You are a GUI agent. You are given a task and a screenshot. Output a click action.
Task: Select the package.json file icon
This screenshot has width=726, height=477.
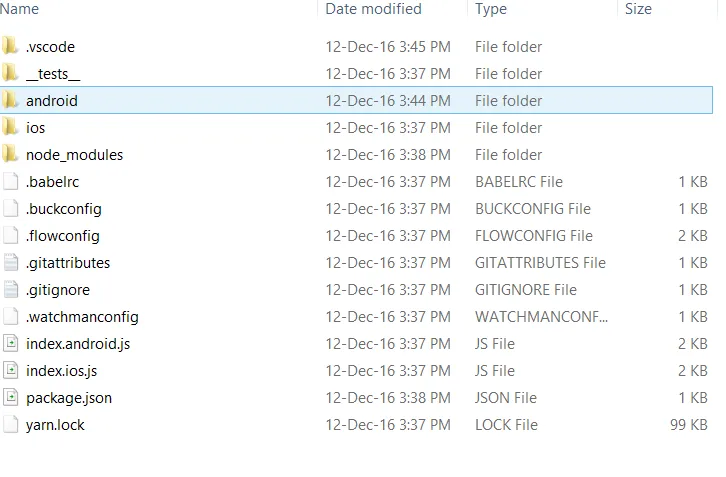(x=11, y=397)
